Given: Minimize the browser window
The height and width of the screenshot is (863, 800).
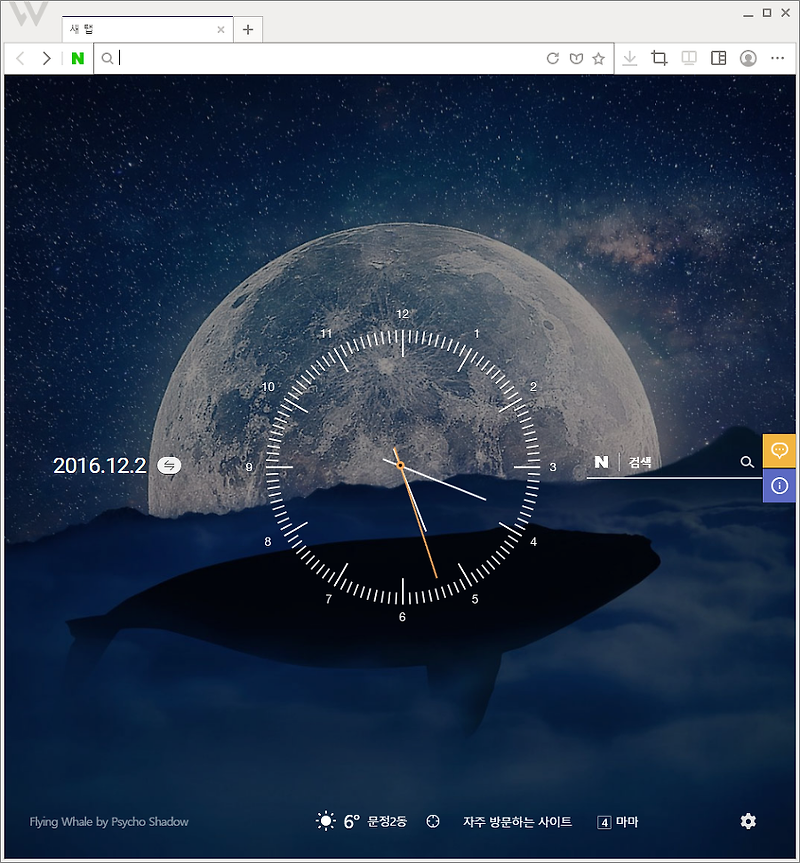Looking at the screenshot, I should pyautogui.click(x=748, y=13).
